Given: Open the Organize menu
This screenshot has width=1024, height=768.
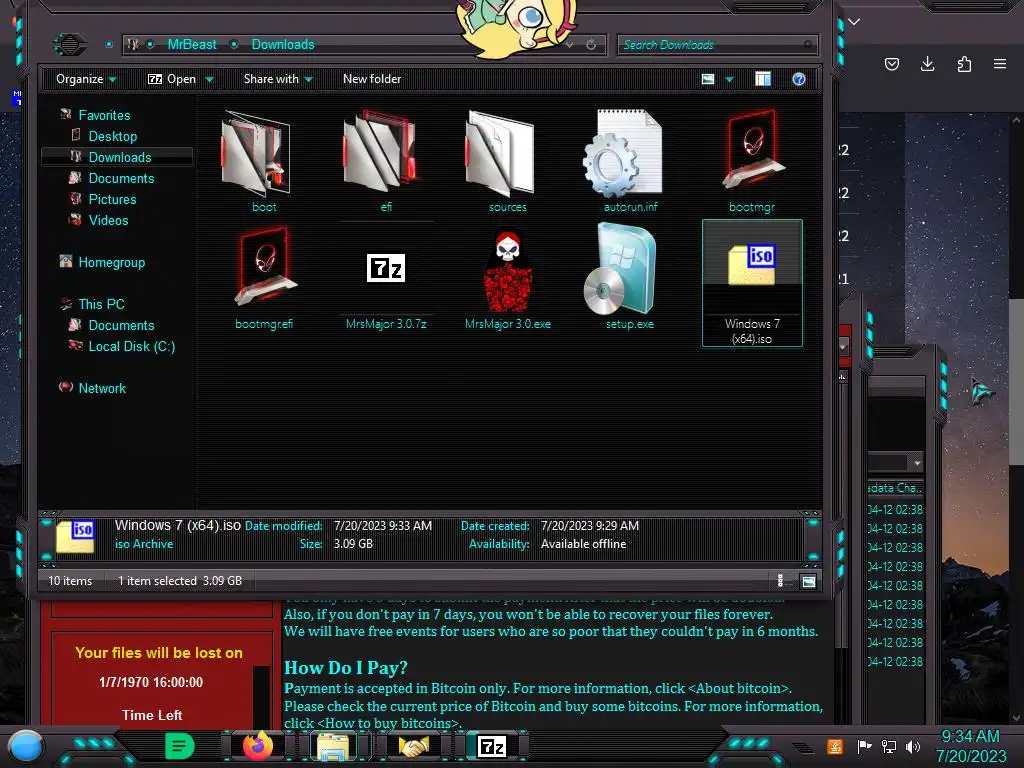Looking at the screenshot, I should pyautogui.click(x=86, y=79).
